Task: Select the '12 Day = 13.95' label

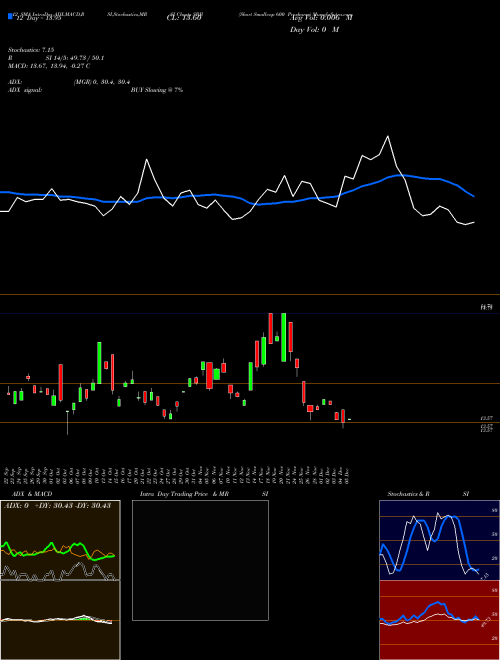Action: click(39, 18)
